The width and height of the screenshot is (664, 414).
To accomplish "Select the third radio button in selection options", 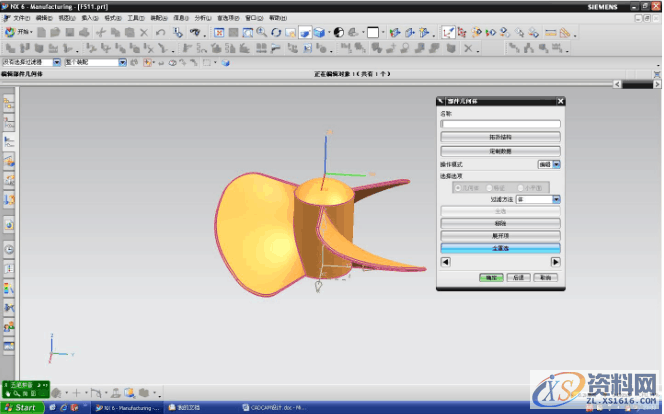I will (x=519, y=188).
